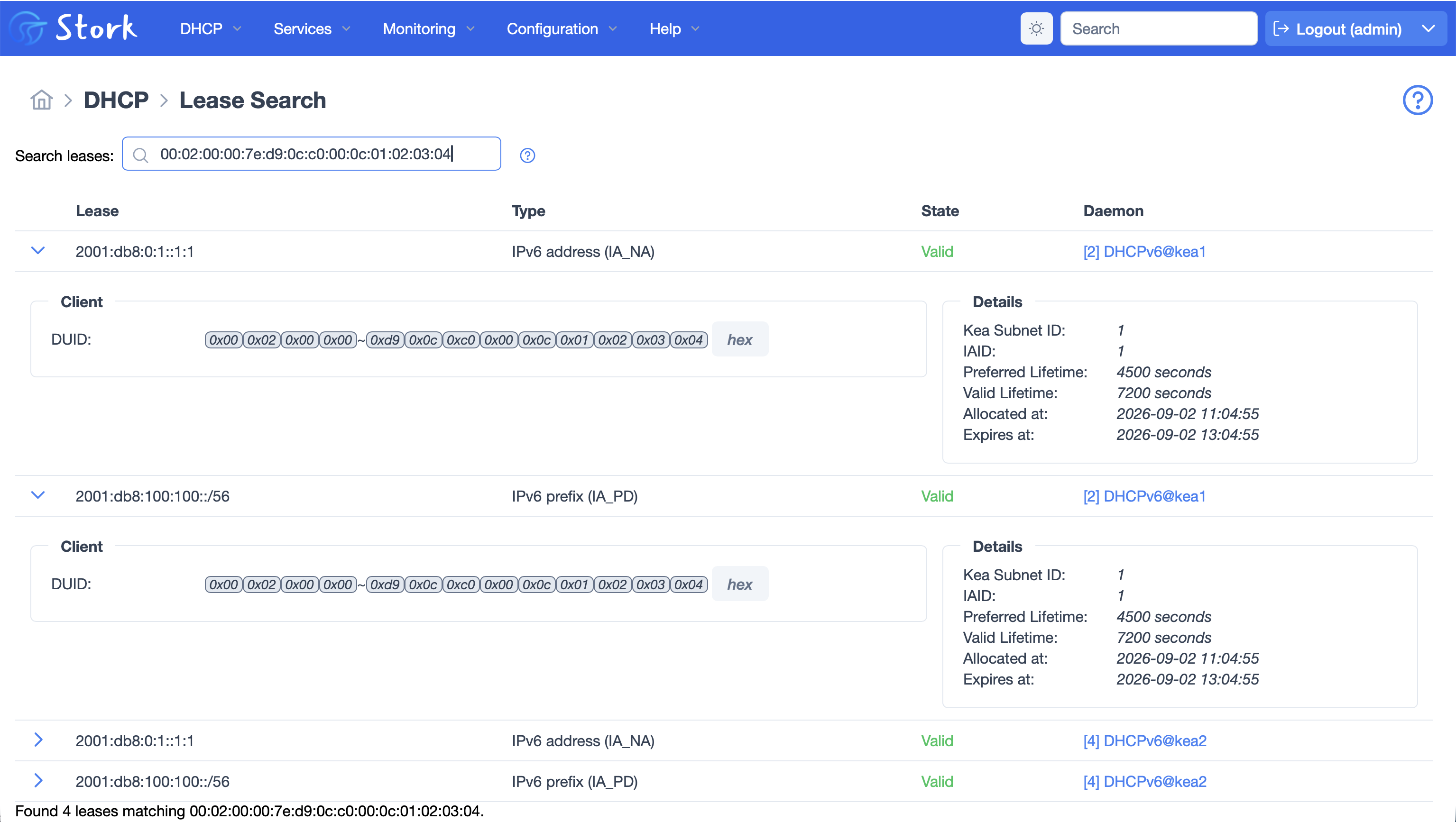Image resolution: width=1456 pixels, height=822 pixels.
Task: Toggle hex view of second lease DUID
Action: coord(739,584)
